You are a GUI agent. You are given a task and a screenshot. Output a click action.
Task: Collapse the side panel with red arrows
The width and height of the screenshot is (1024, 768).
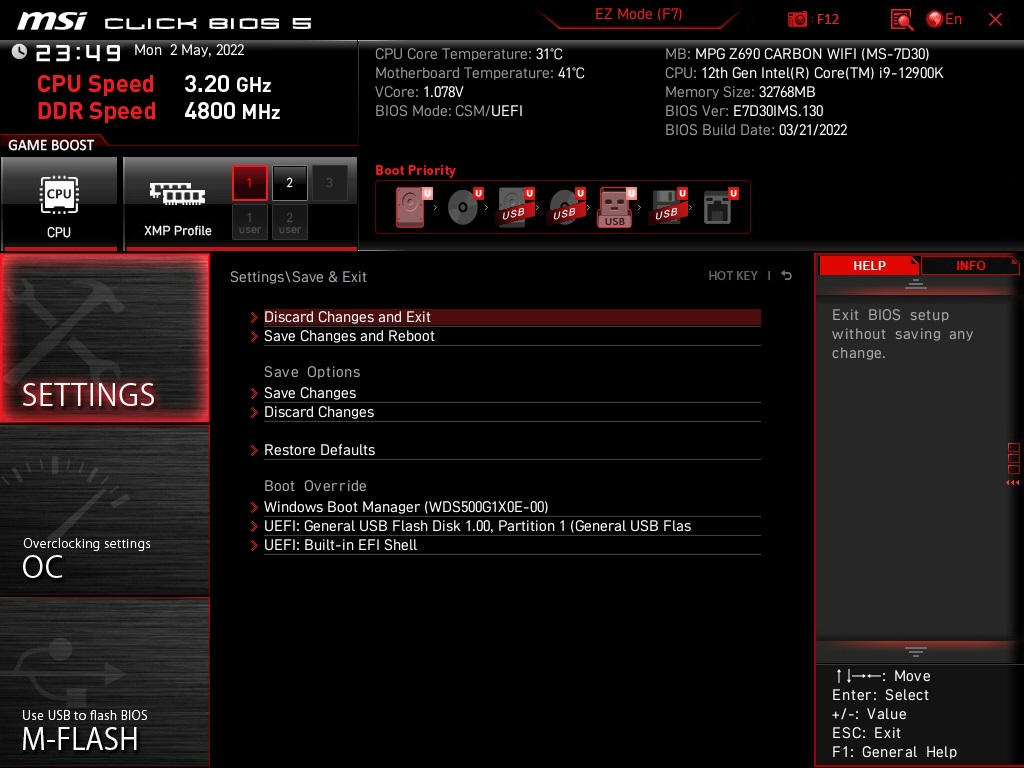click(x=1013, y=483)
